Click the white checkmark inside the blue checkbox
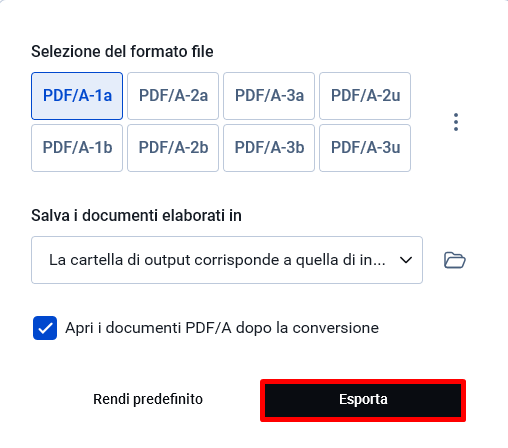The height and width of the screenshot is (448, 508). coord(45,329)
